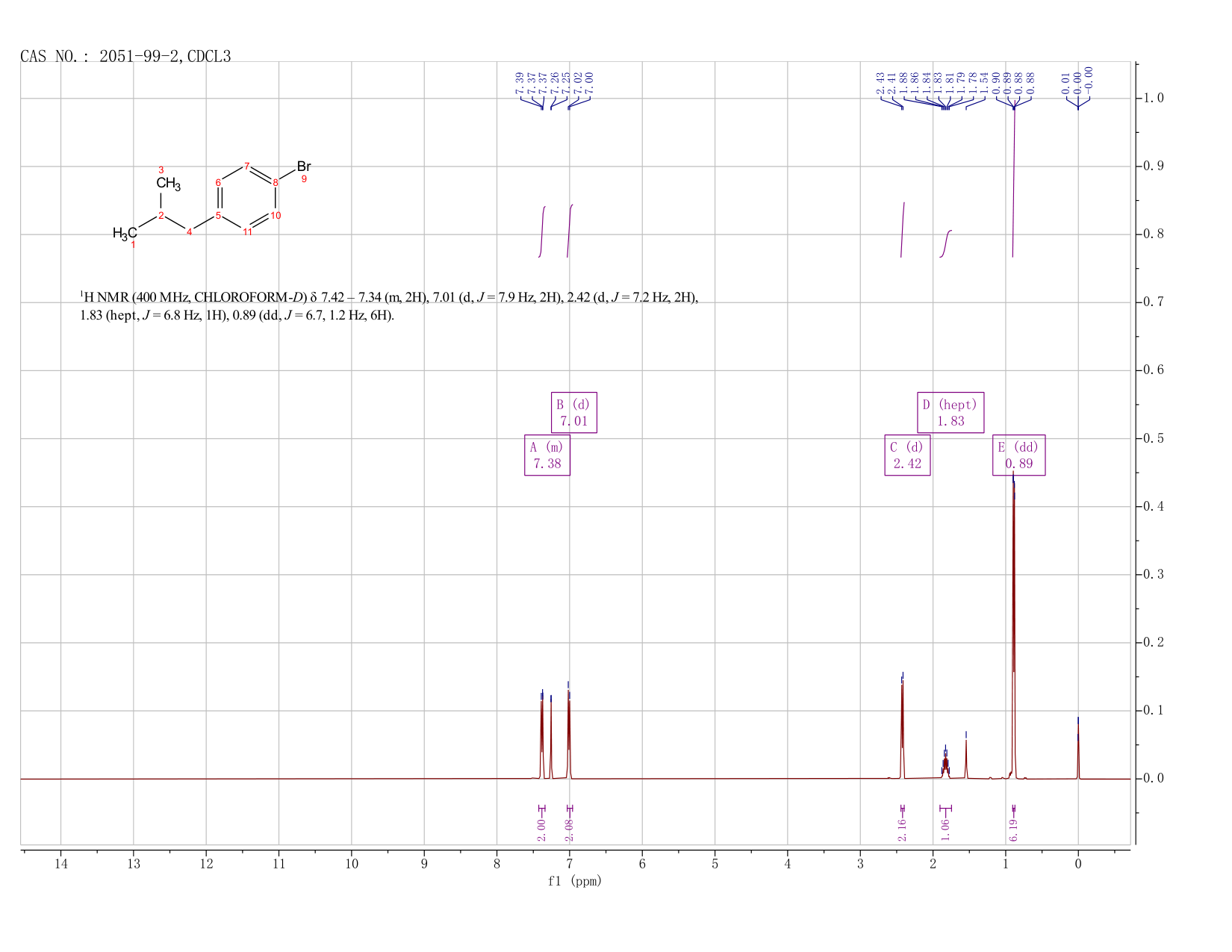Screen dimensions: 1232x952
Task: Click the peak label 1.54 at the top
Action: (984, 83)
